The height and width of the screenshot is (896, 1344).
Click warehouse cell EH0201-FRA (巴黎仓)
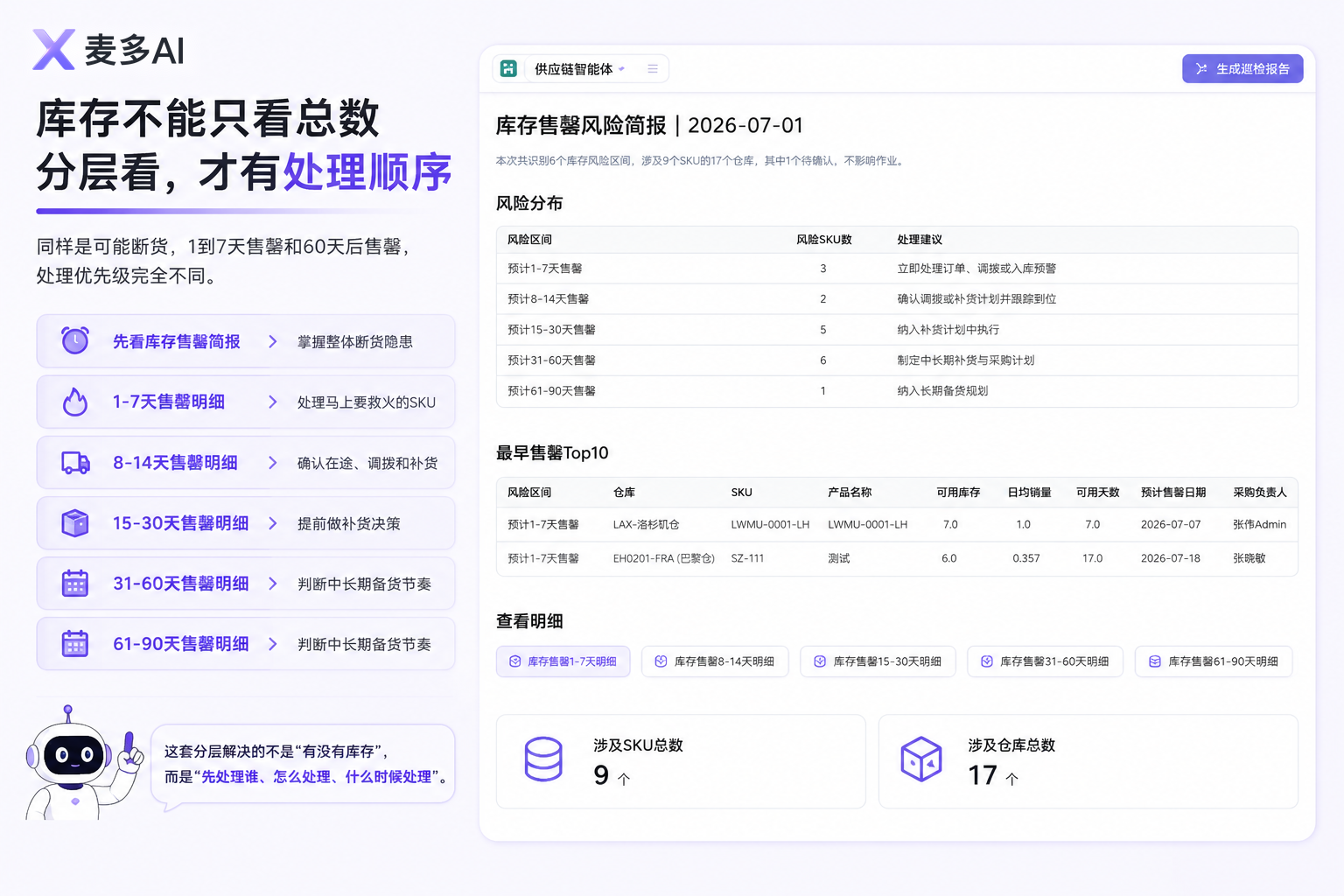coord(664,558)
